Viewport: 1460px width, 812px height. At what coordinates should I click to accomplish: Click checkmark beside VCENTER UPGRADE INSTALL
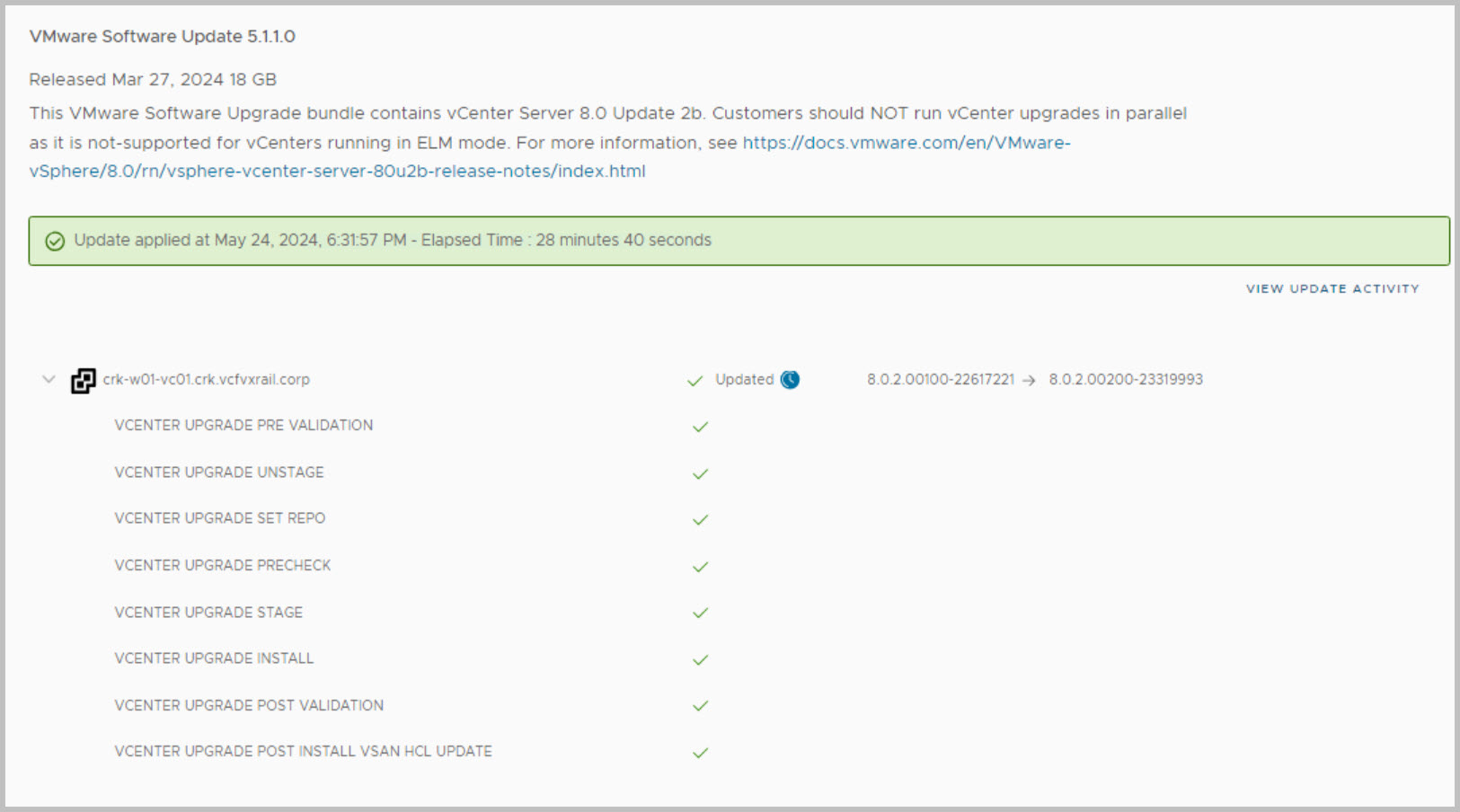point(701,659)
